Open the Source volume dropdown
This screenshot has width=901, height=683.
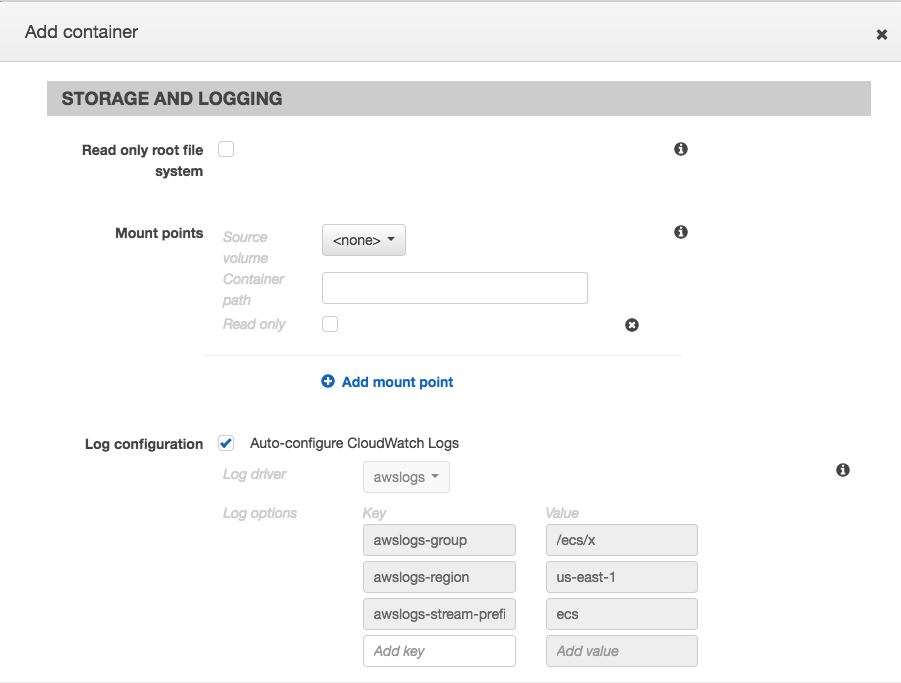click(x=363, y=240)
